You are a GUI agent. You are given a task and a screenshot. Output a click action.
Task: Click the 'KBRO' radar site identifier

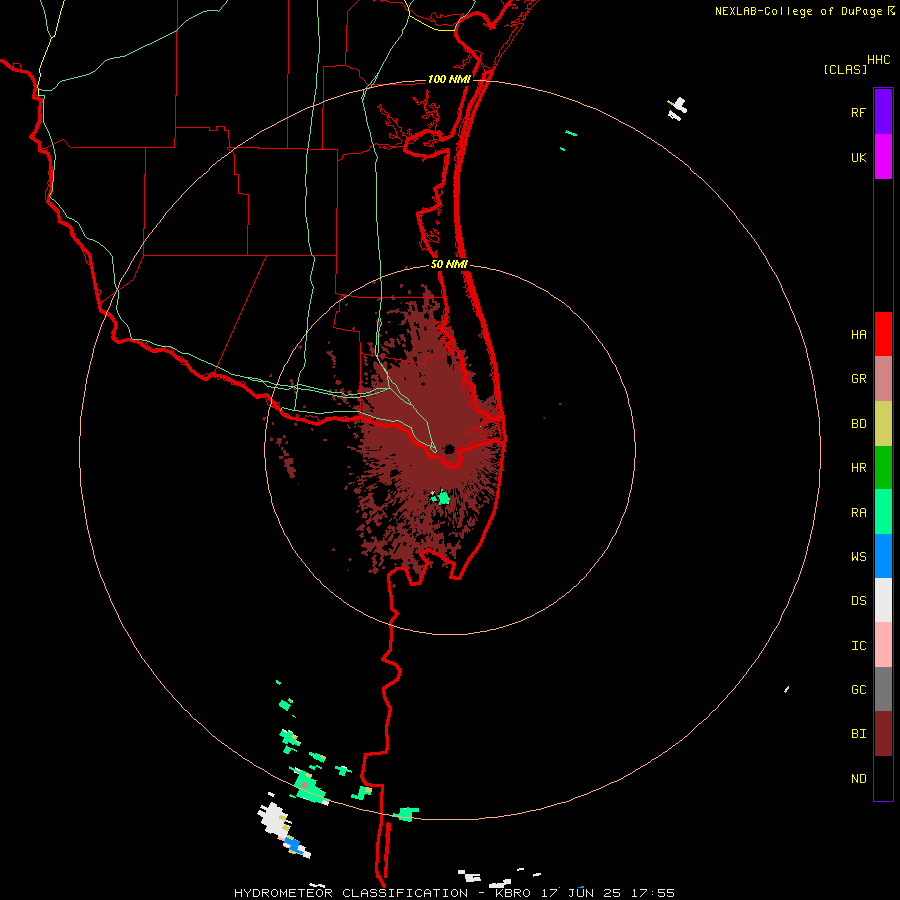point(513,893)
